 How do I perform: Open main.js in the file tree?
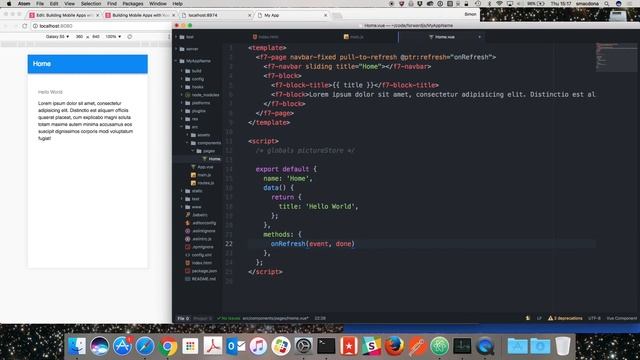[x=201, y=175]
